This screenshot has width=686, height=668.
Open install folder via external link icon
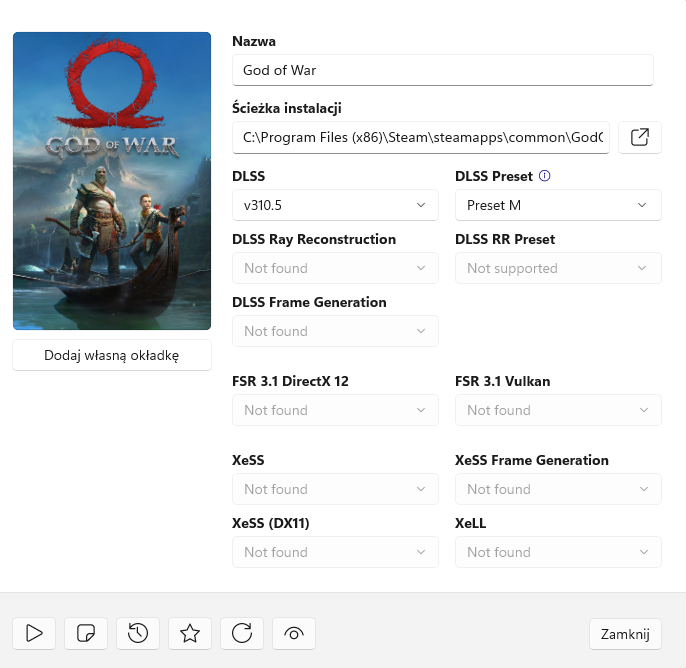pyautogui.click(x=640, y=137)
